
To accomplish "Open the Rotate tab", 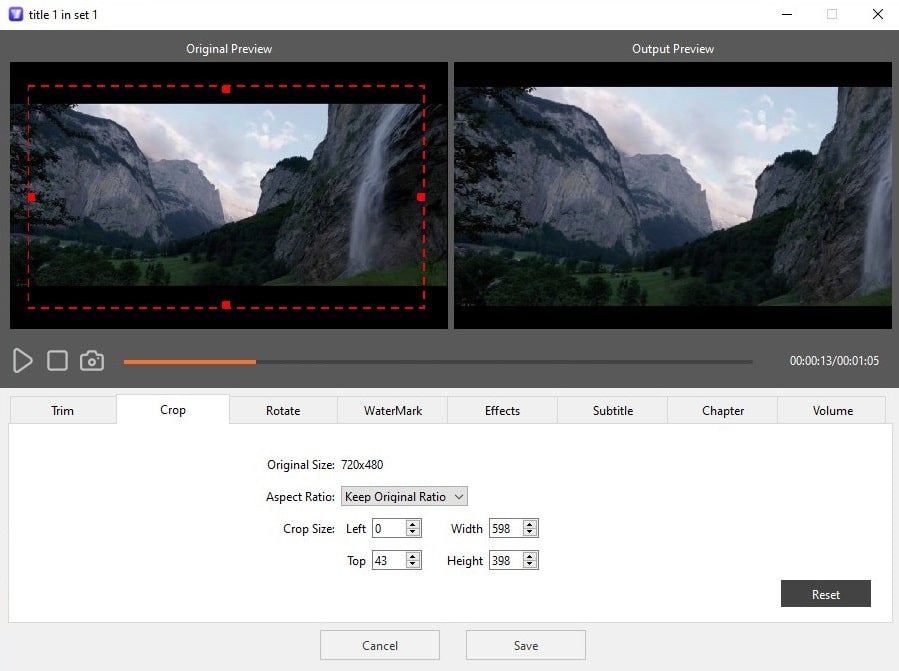I will click(282, 410).
